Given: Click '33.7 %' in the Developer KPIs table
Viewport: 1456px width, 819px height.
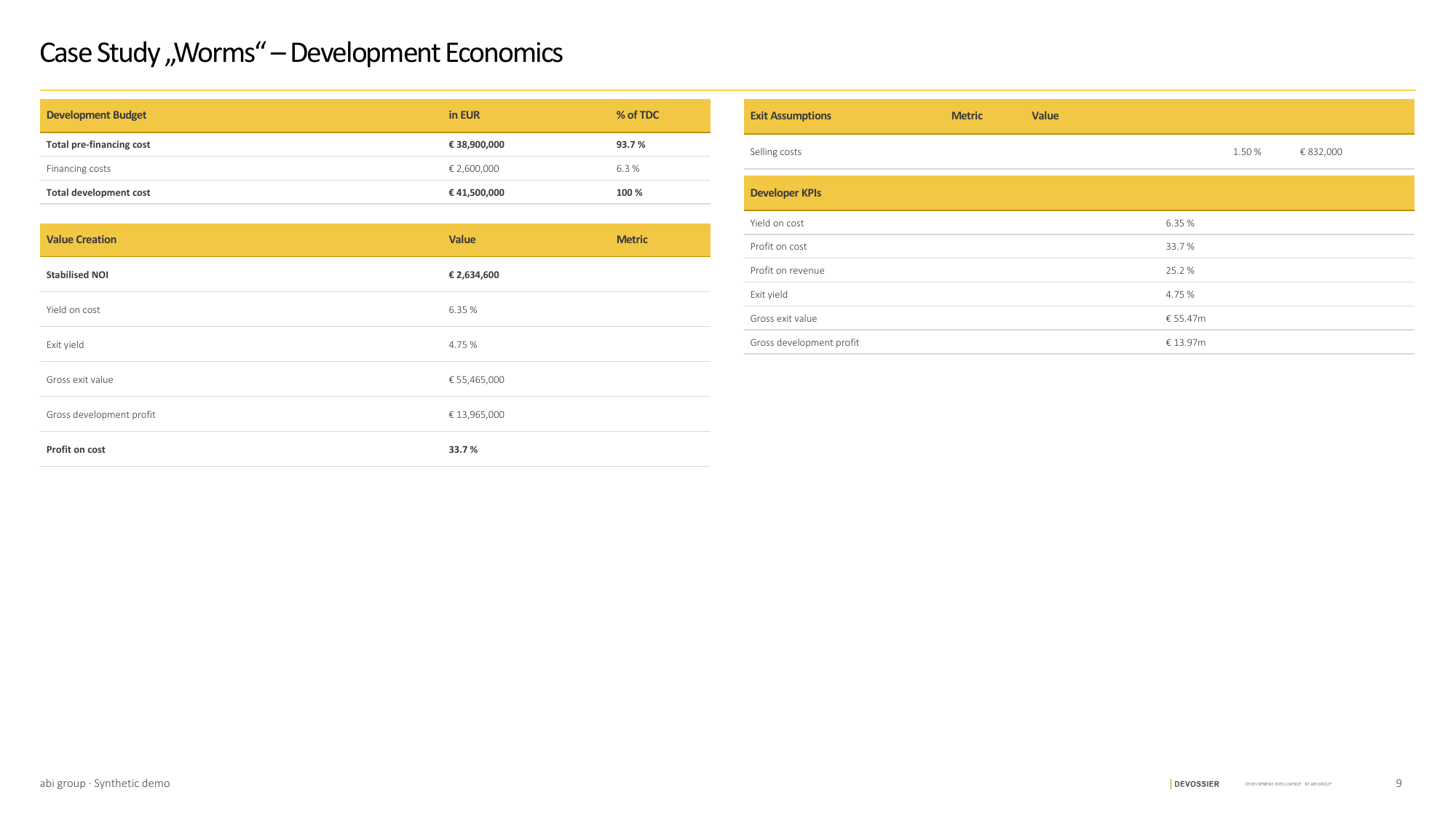Looking at the screenshot, I should (1180, 247).
